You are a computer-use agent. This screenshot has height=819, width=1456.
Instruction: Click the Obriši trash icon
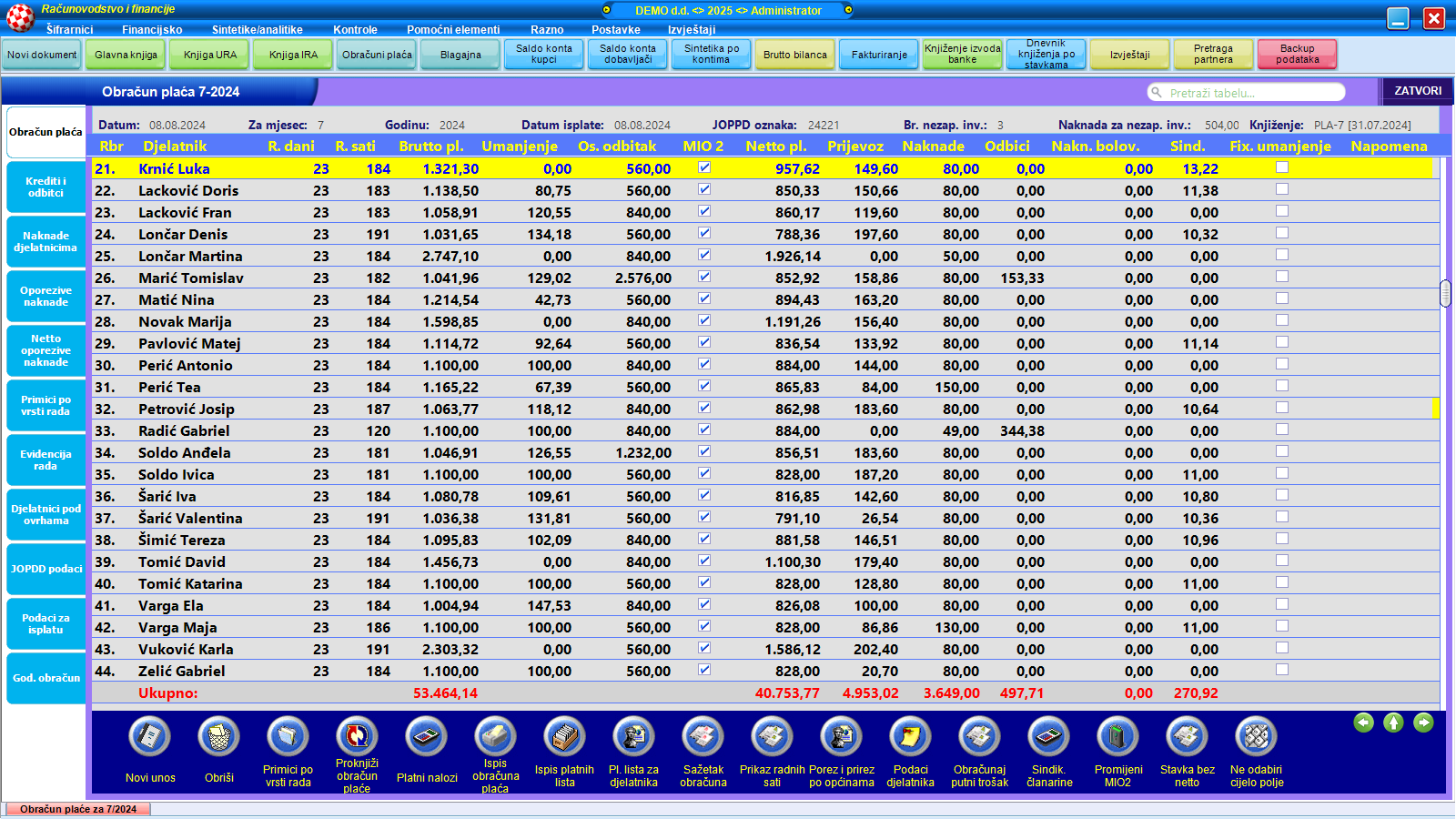(x=219, y=737)
